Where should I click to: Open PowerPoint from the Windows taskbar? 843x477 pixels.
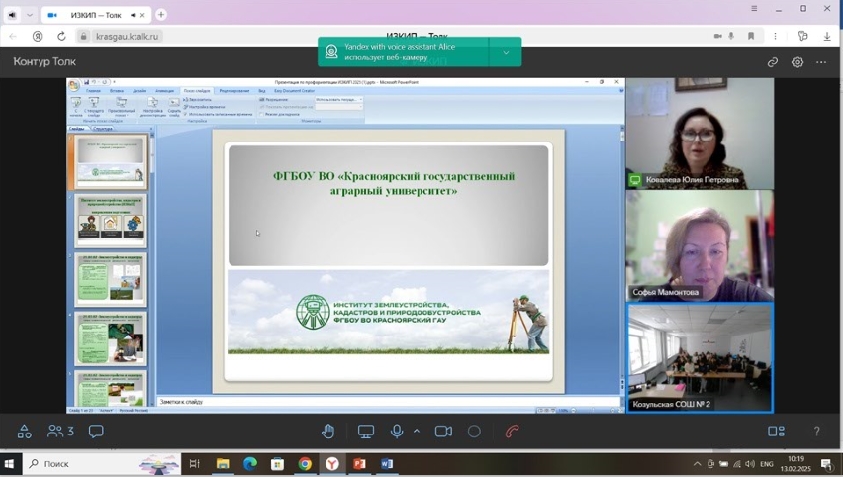[359, 464]
